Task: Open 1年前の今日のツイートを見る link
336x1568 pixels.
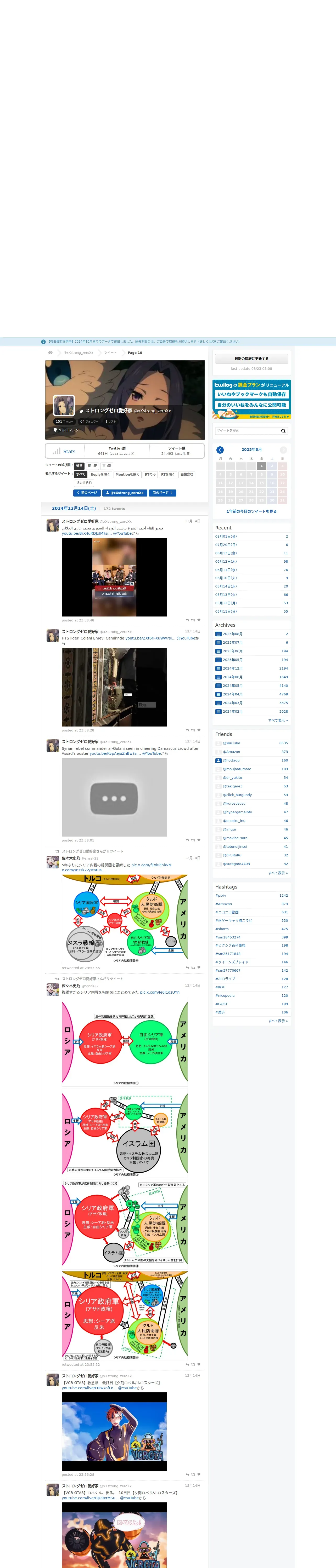Action: 251,511
